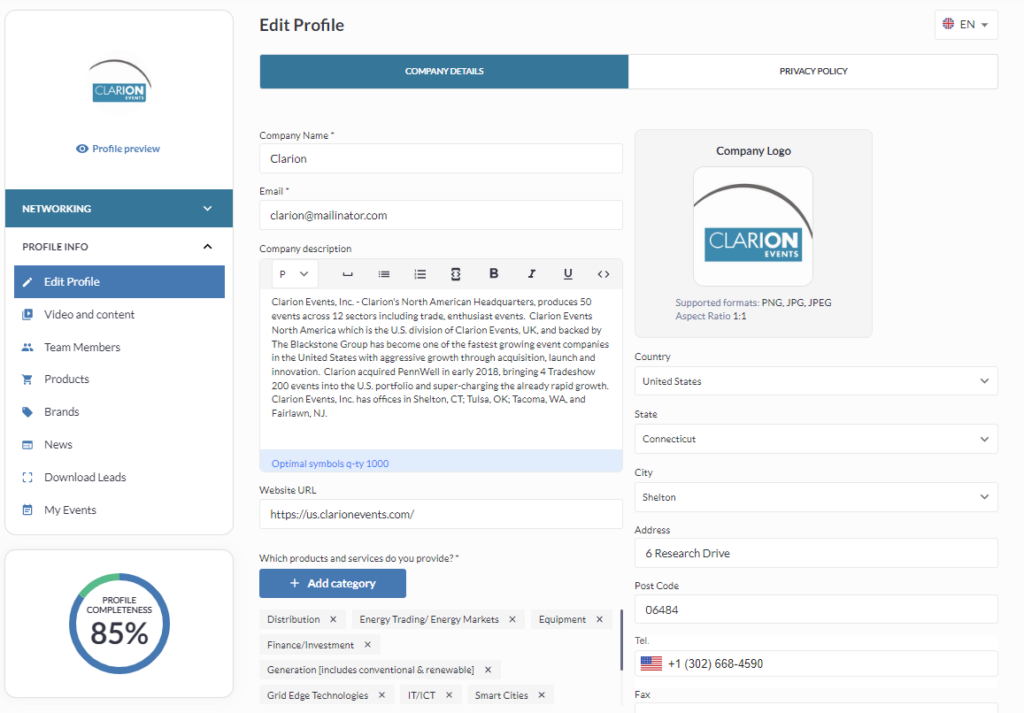Toggle italic formatting in description editor
Viewport: 1024px width, 713px height.
click(532, 274)
